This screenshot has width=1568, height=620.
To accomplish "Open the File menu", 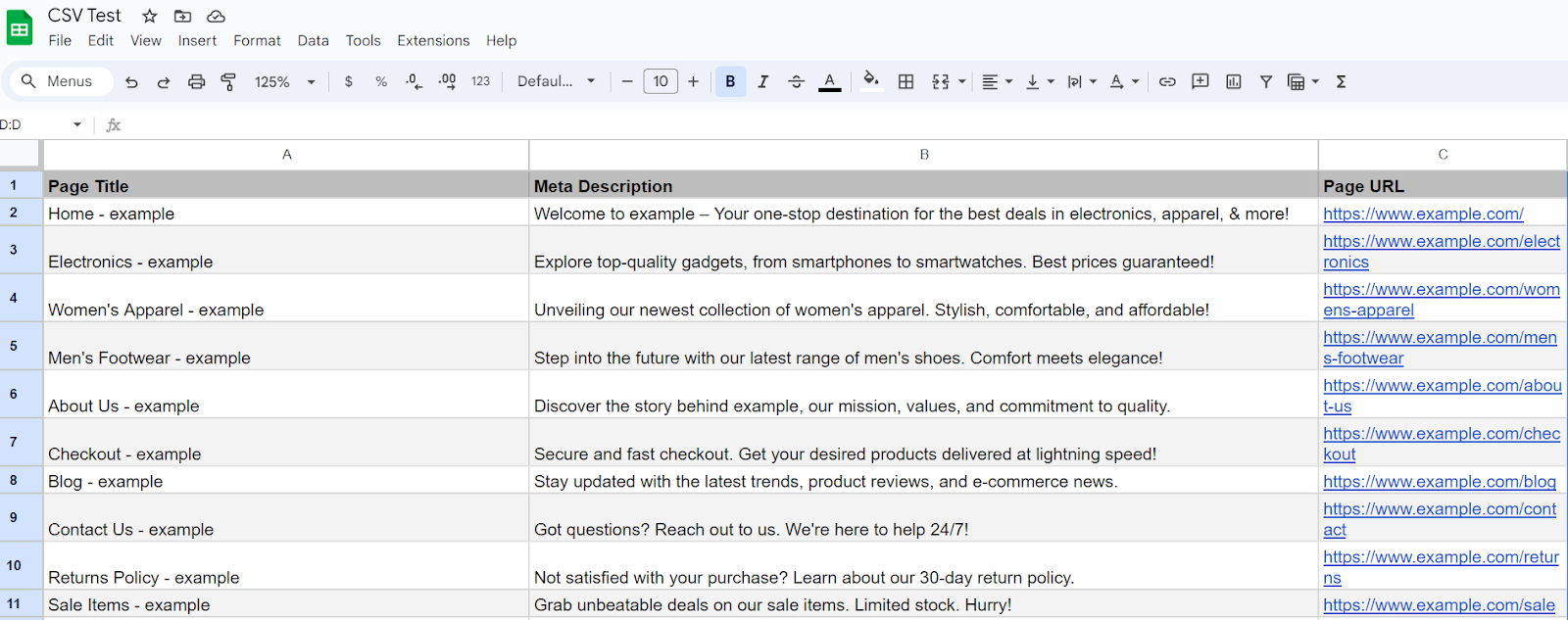I will pyautogui.click(x=60, y=40).
